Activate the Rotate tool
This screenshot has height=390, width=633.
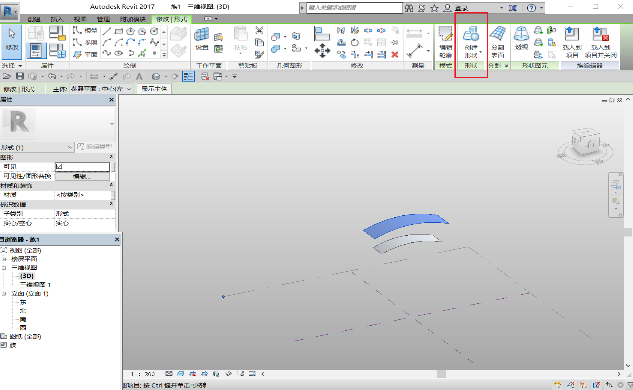tap(354, 42)
